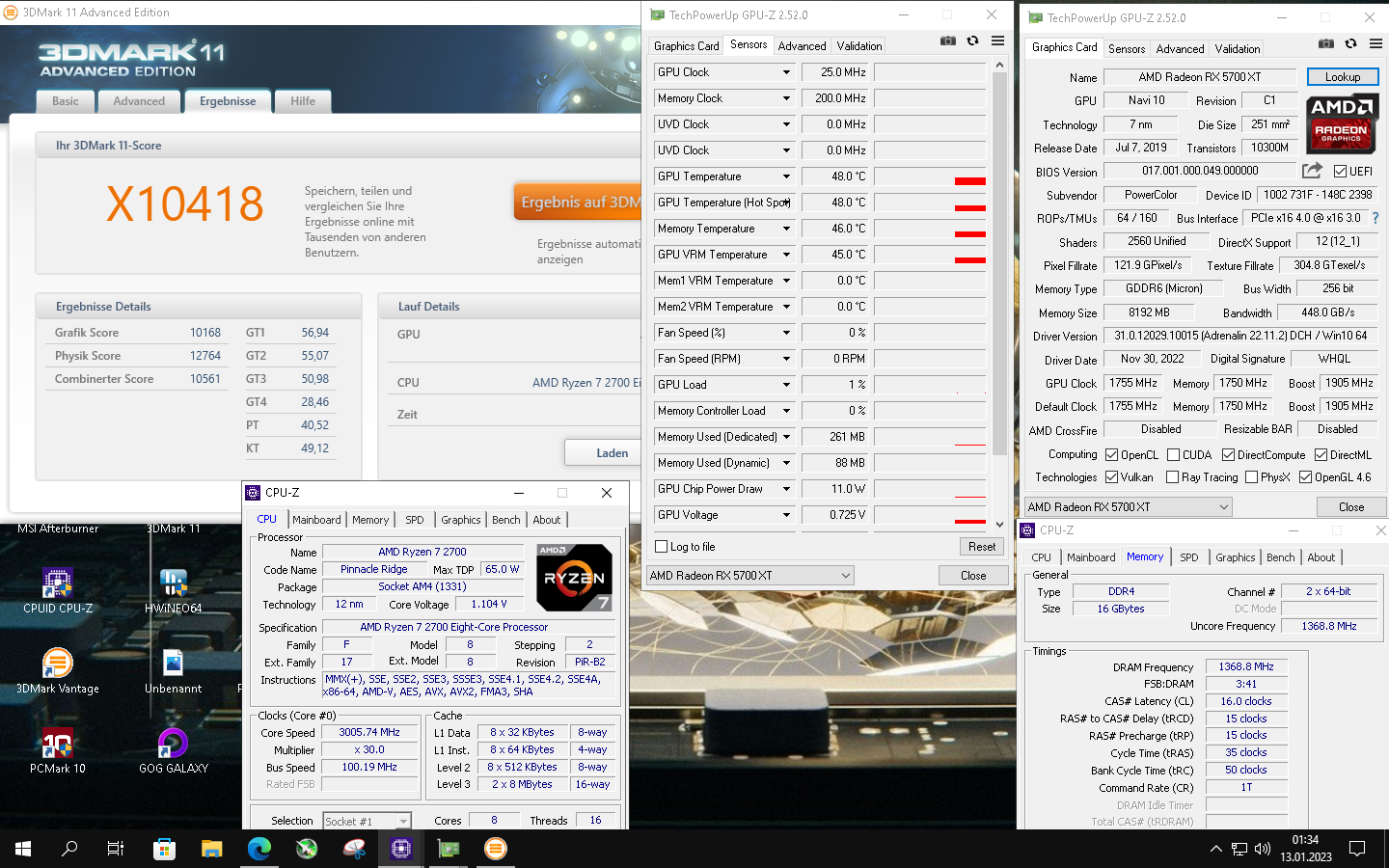Open File Explorer from the taskbar

[x=211, y=849]
